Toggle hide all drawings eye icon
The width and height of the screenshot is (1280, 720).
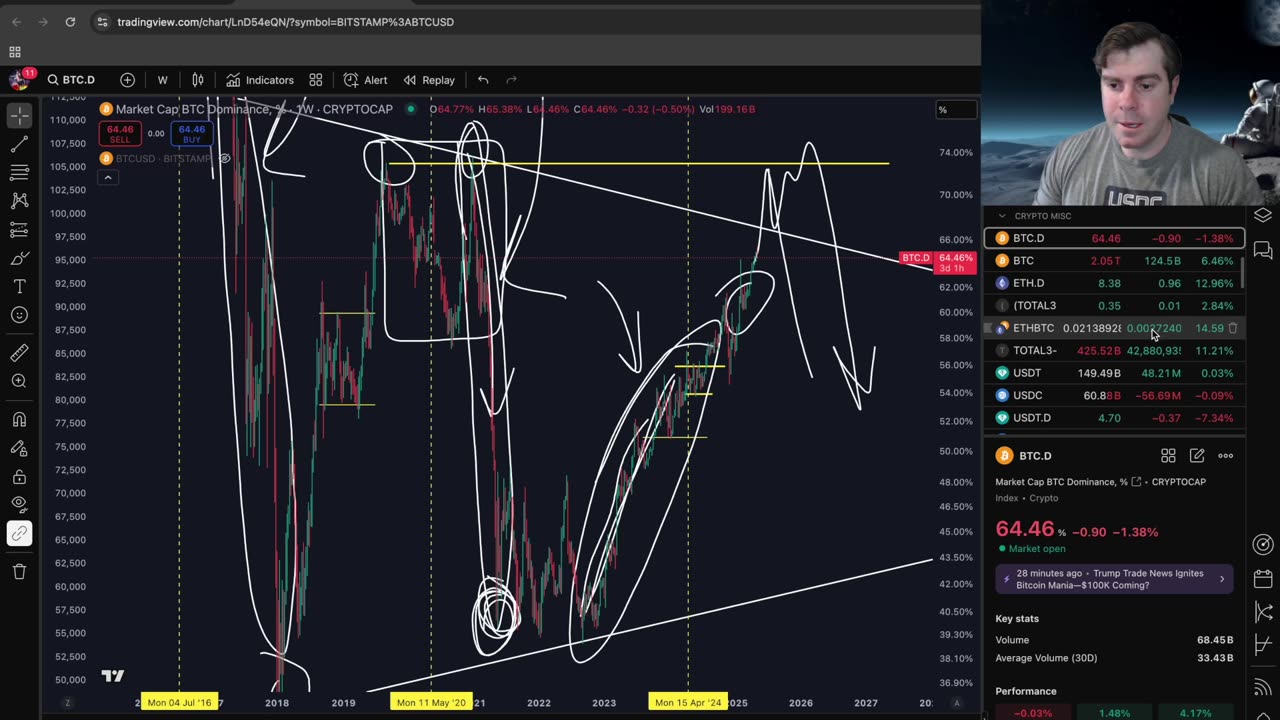(x=19, y=505)
